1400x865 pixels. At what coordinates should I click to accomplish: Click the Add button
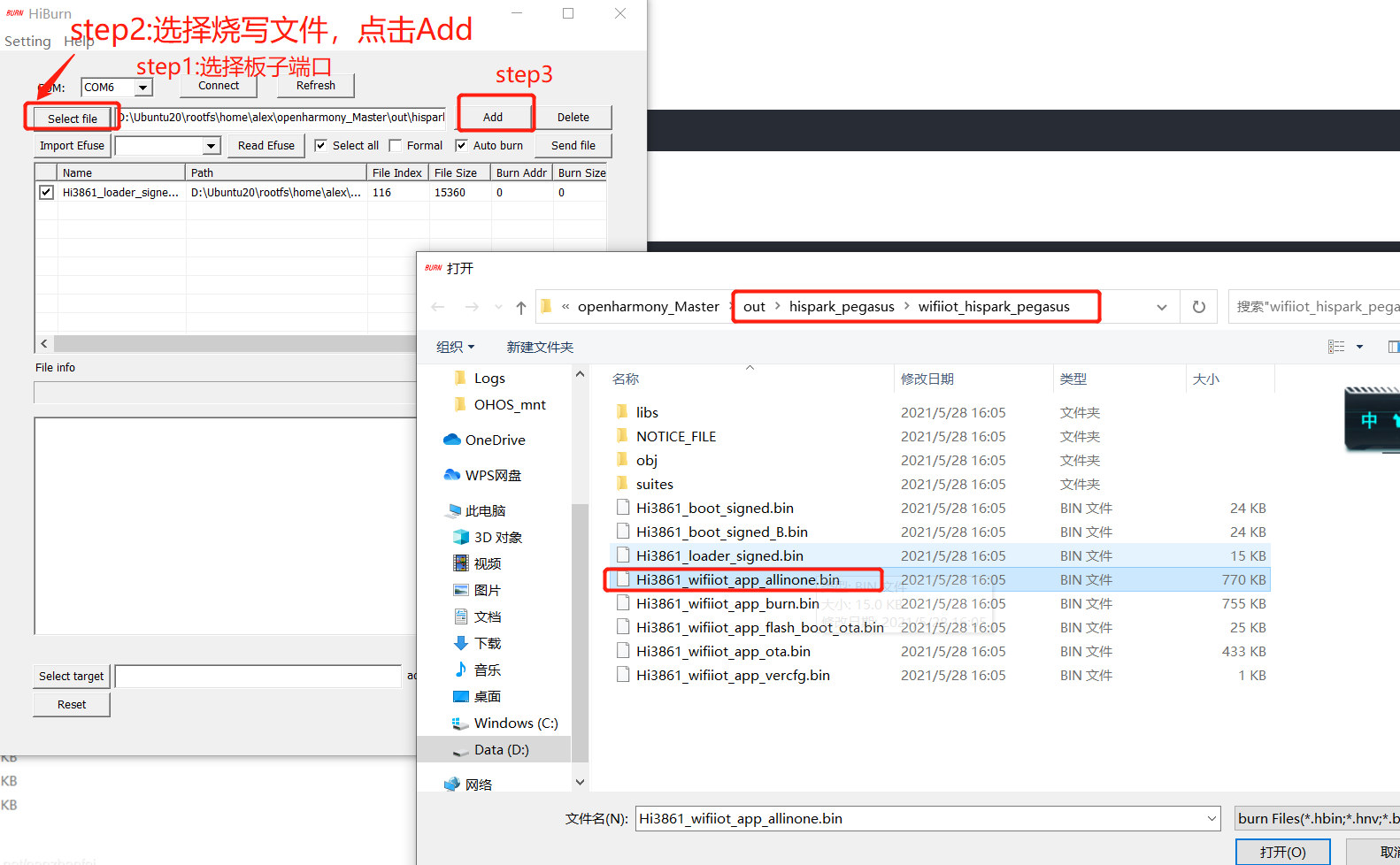[x=493, y=117]
